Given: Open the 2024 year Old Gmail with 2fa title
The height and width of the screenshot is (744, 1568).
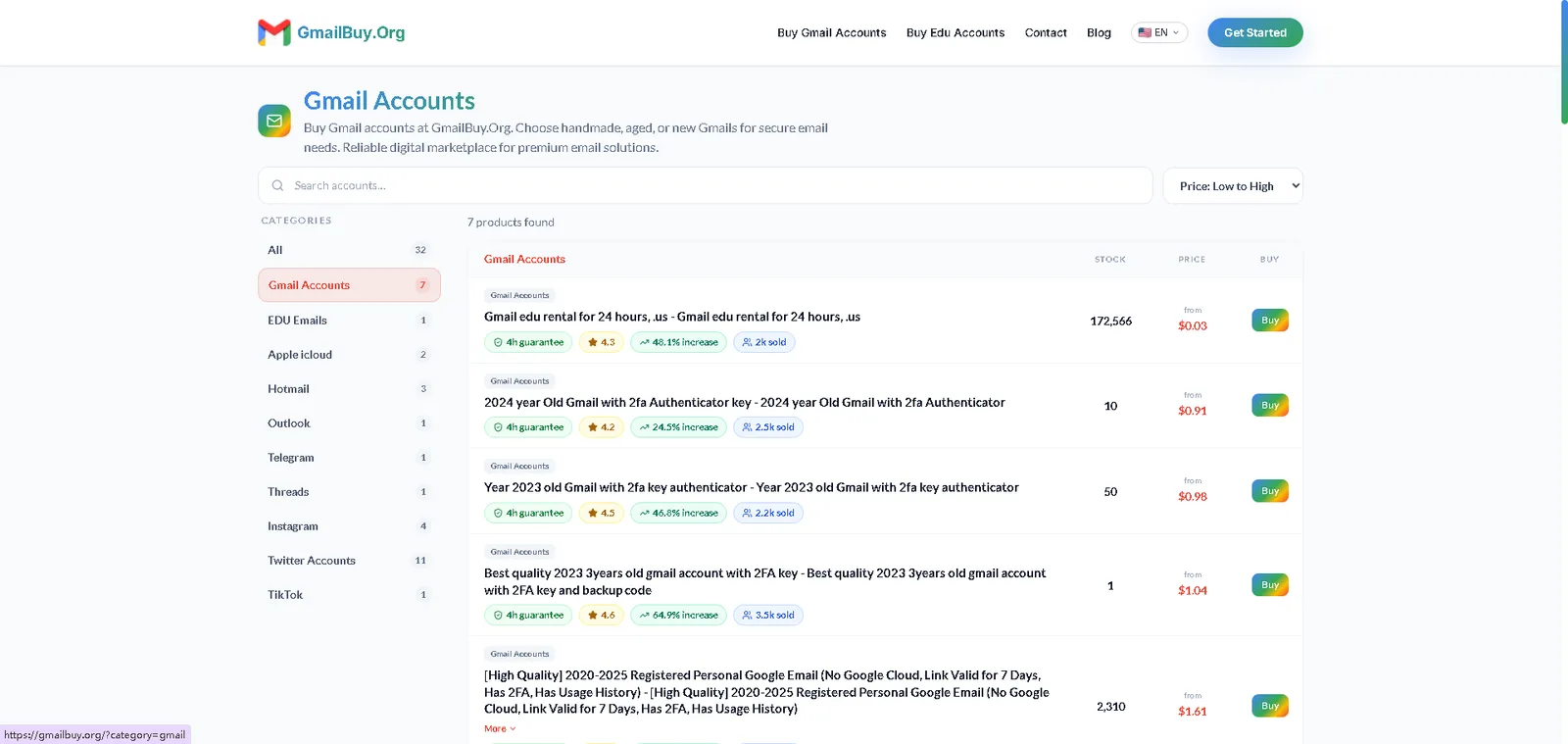Looking at the screenshot, I should click(x=745, y=402).
